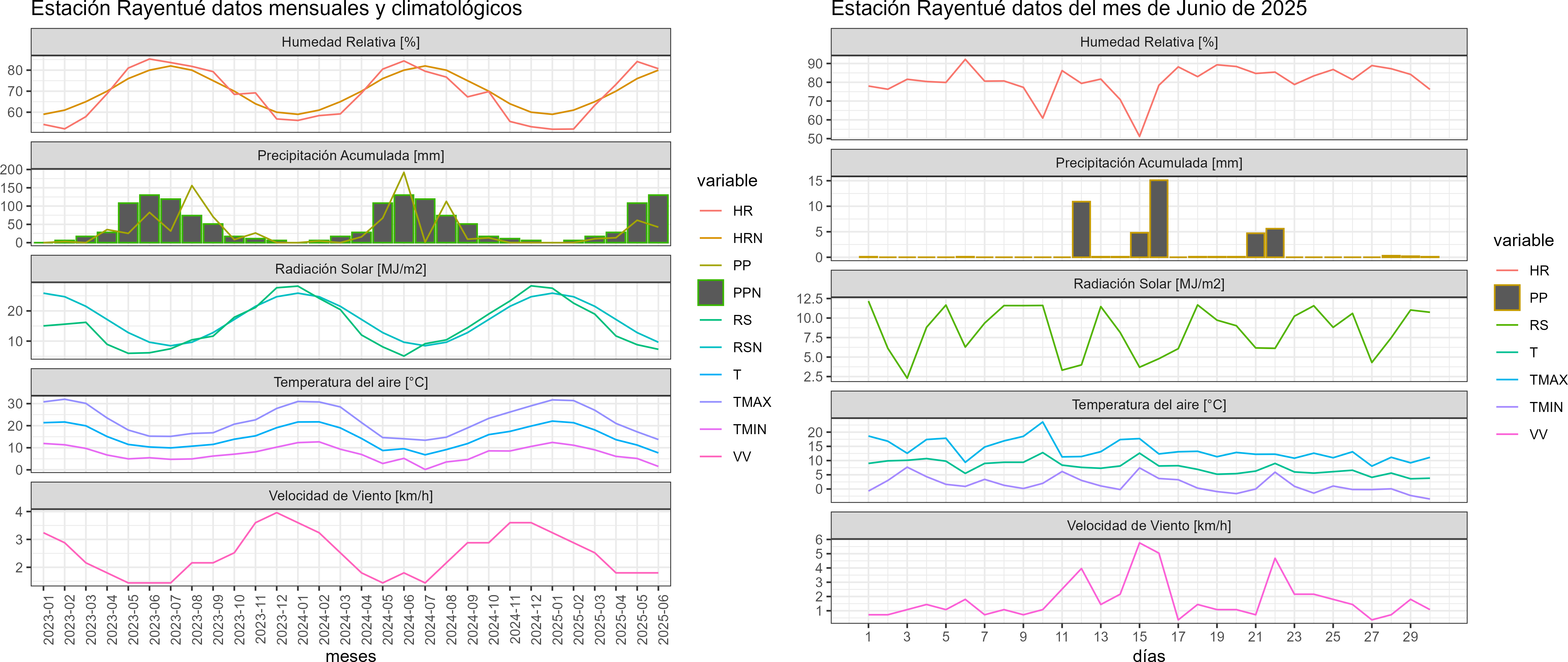Click the 'variable' legend title of the June chart
The height and width of the screenshot is (662, 1568).
[x=1524, y=240]
